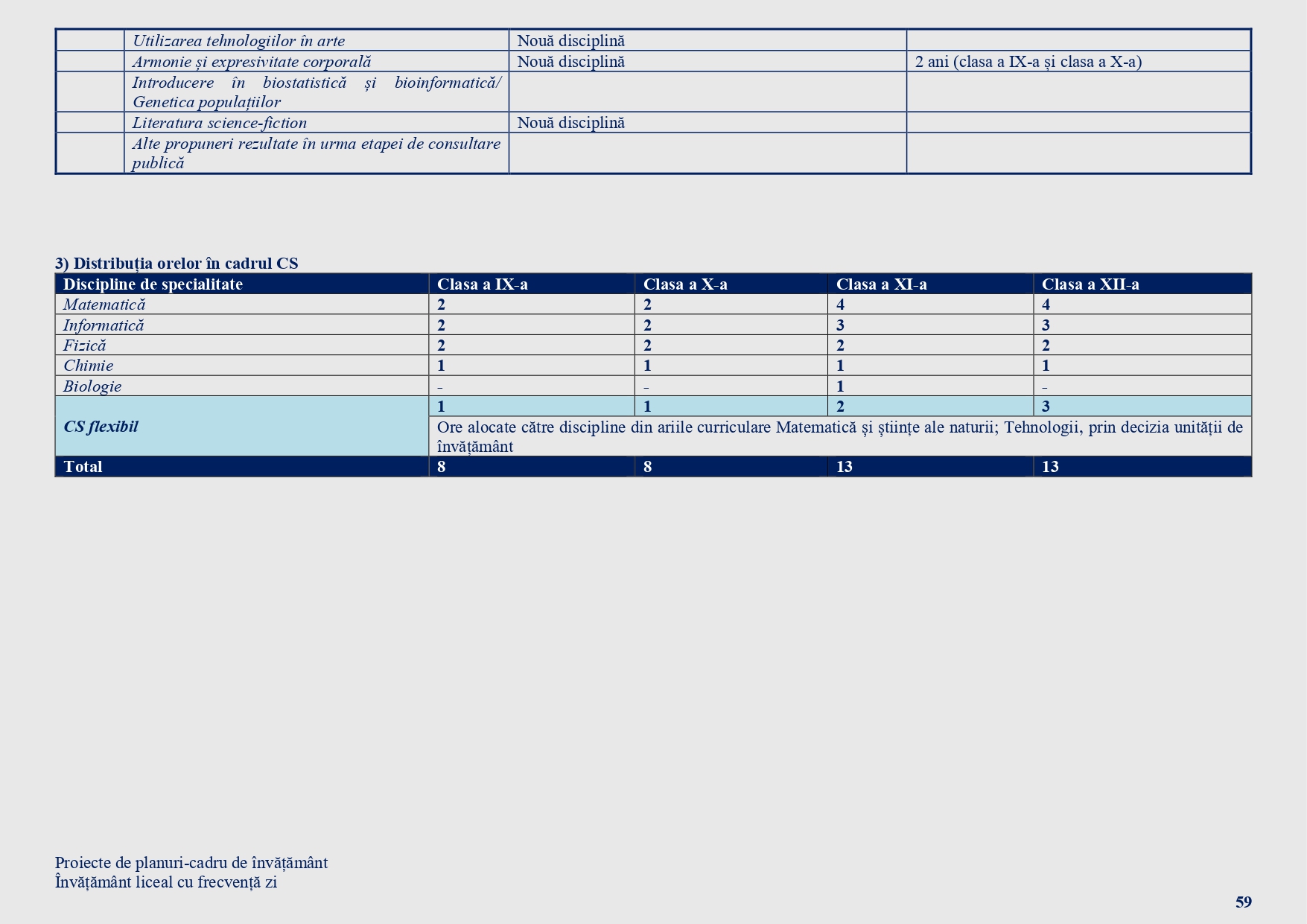Select the 'Armonie și expresivitate corporală' text
The image size is (1307, 924).
point(251,62)
